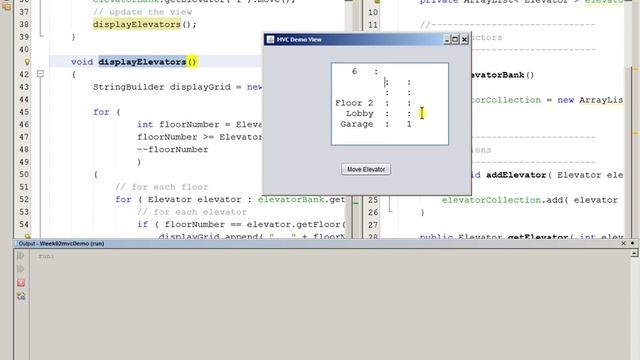Click the Output panel scrollbar up arrow
Viewport: 640px width, 360px height.
pyautogui.click(x=634, y=253)
